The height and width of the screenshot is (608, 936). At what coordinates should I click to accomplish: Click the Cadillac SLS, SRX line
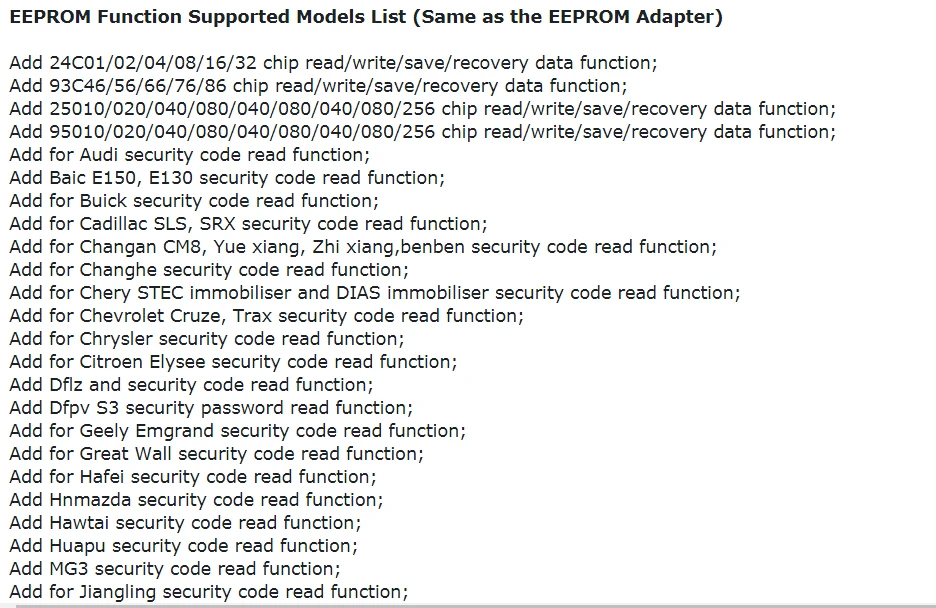(x=248, y=224)
